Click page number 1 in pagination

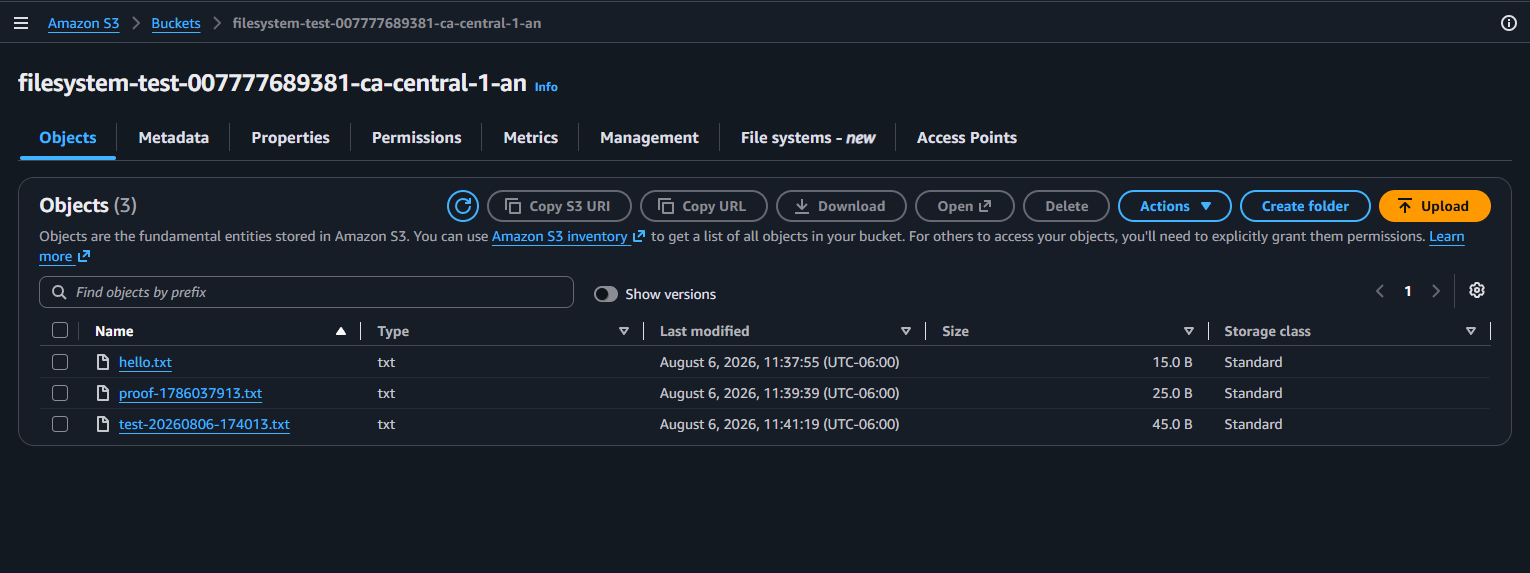click(x=1408, y=291)
